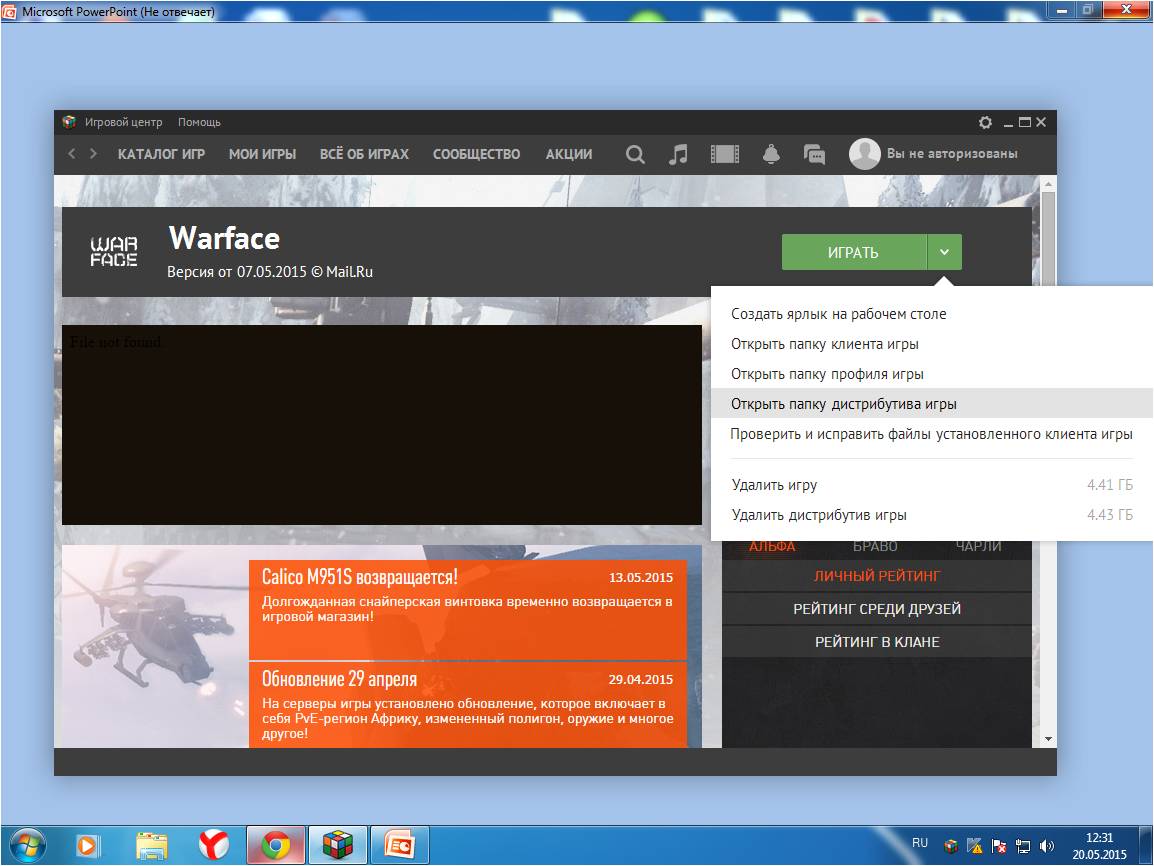This screenshot has height=866, width=1154.
Task: Click the Warface logo
Action: click(x=113, y=251)
